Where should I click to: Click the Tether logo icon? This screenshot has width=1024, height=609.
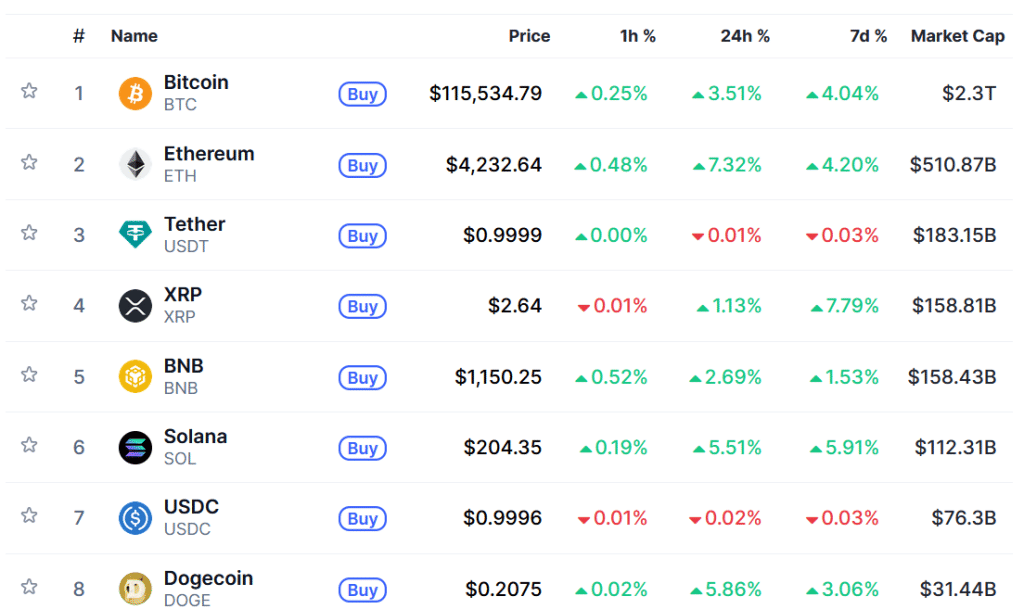coord(135,235)
